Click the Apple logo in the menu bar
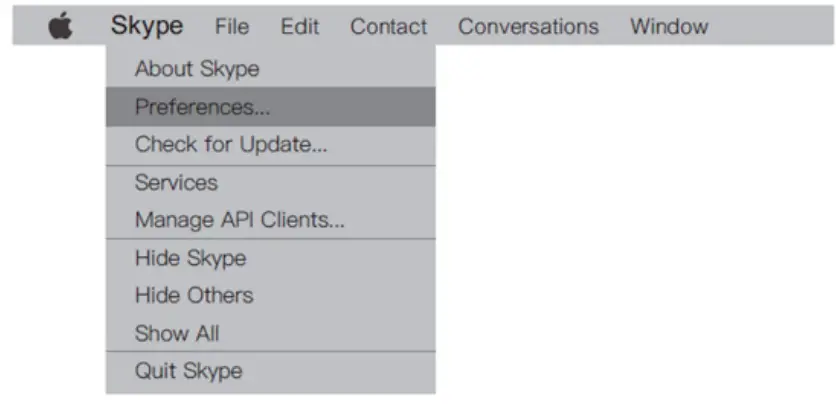Viewport: 836px width, 404px height. tap(61, 27)
